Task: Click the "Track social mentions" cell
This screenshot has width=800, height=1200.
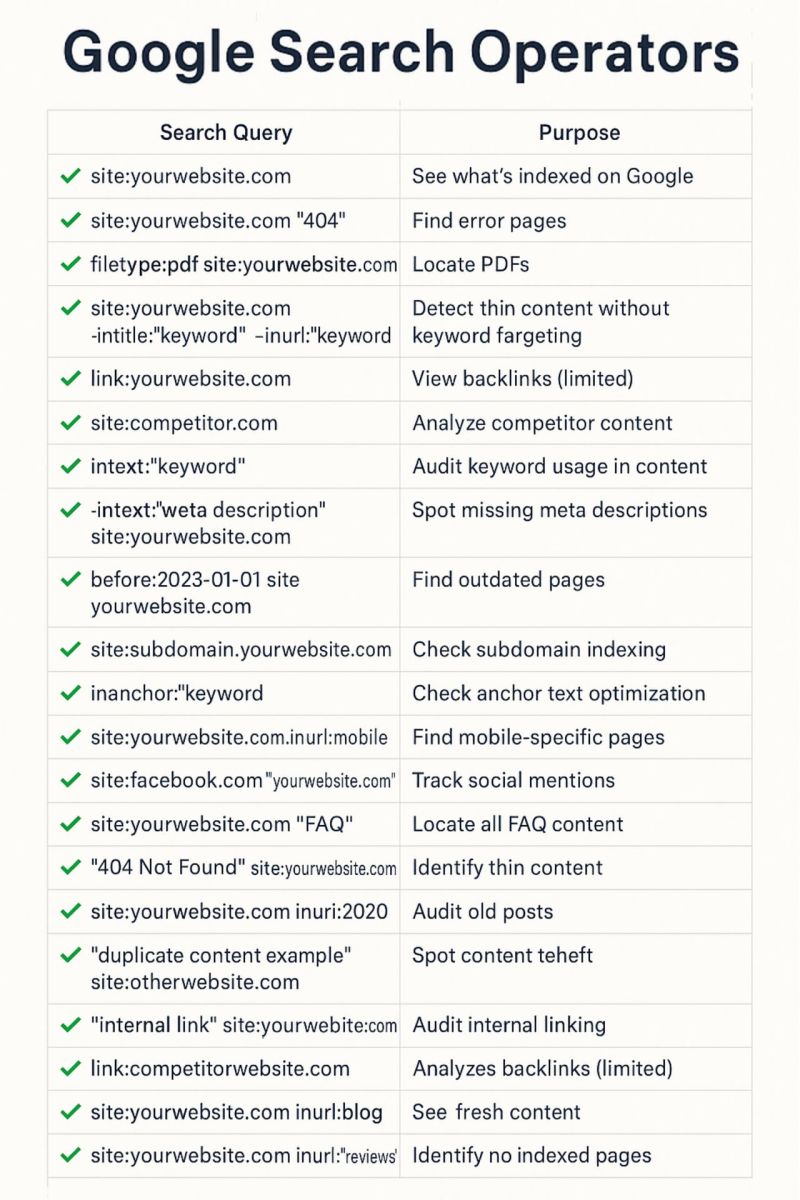Action: [513, 780]
